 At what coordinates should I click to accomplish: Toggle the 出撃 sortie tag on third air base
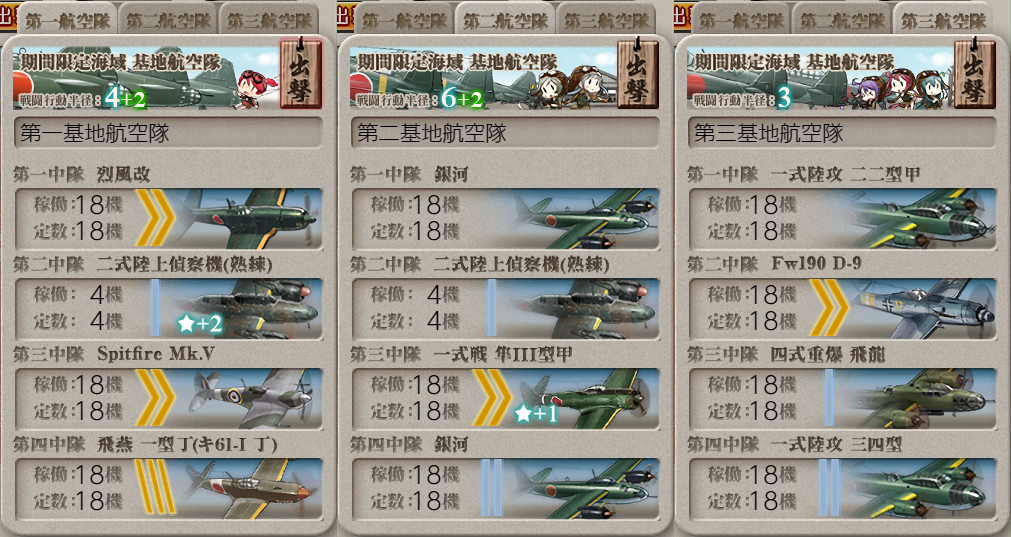coord(974,73)
